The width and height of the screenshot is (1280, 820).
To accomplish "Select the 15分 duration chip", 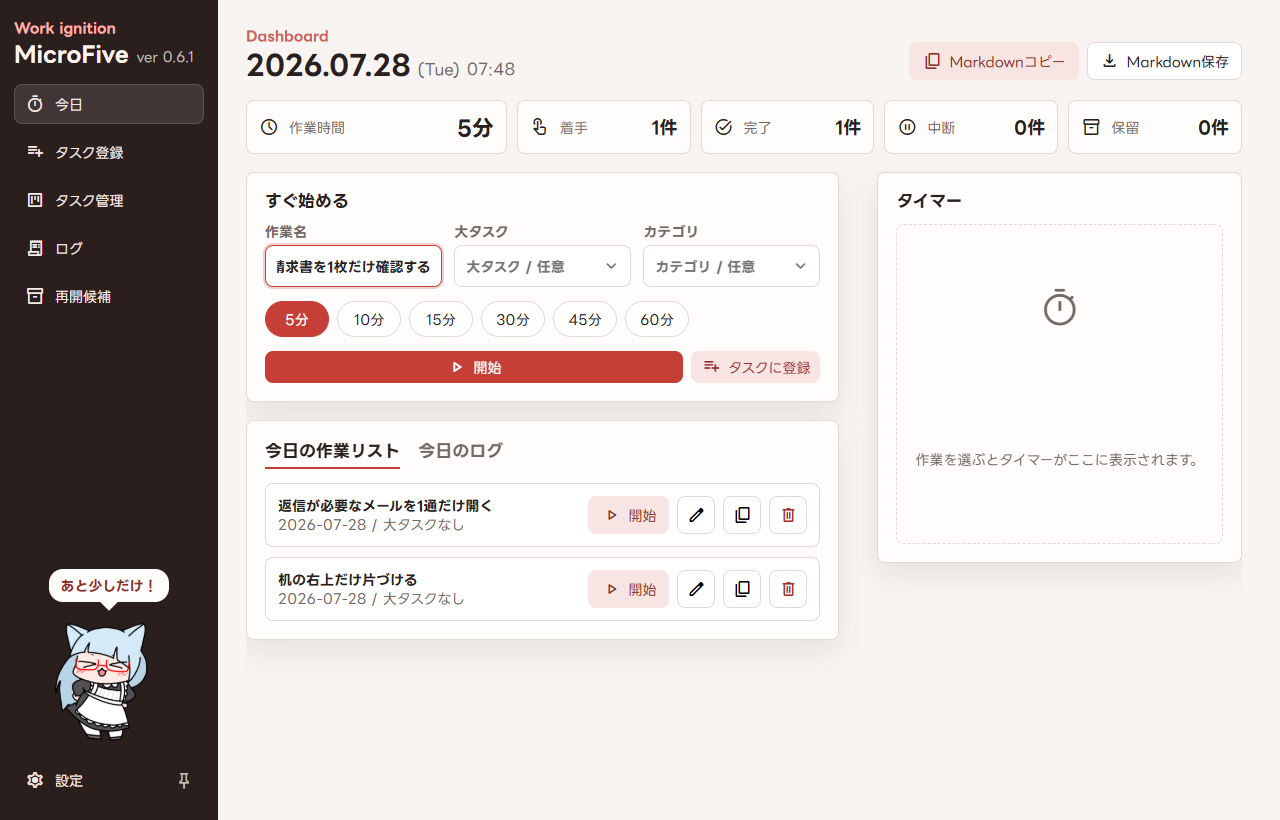I will pos(441,319).
